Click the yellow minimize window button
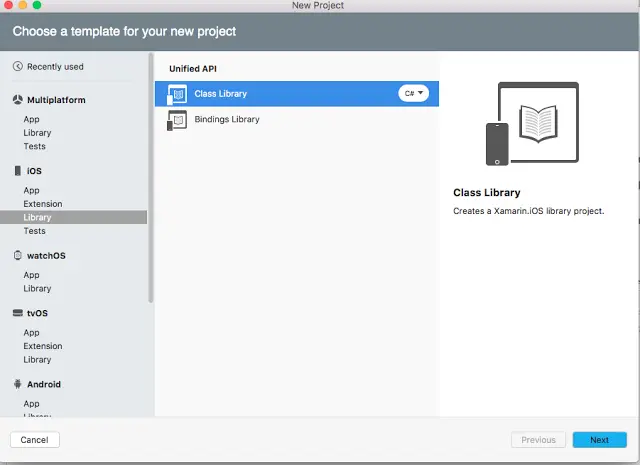Viewport: 640px width, 465px height. (x=22, y=5)
